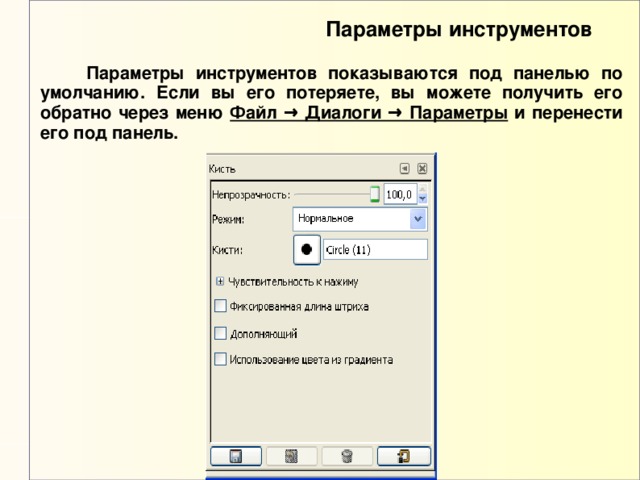Click the opacity spinner down arrow
This screenshot has height=480, width=640.
(422, 199)
